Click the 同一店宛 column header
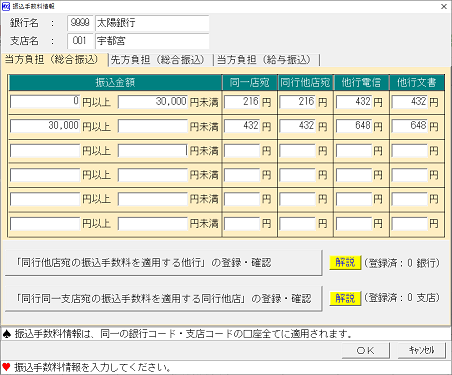This screenshot has width=452, height=375. 250,82
